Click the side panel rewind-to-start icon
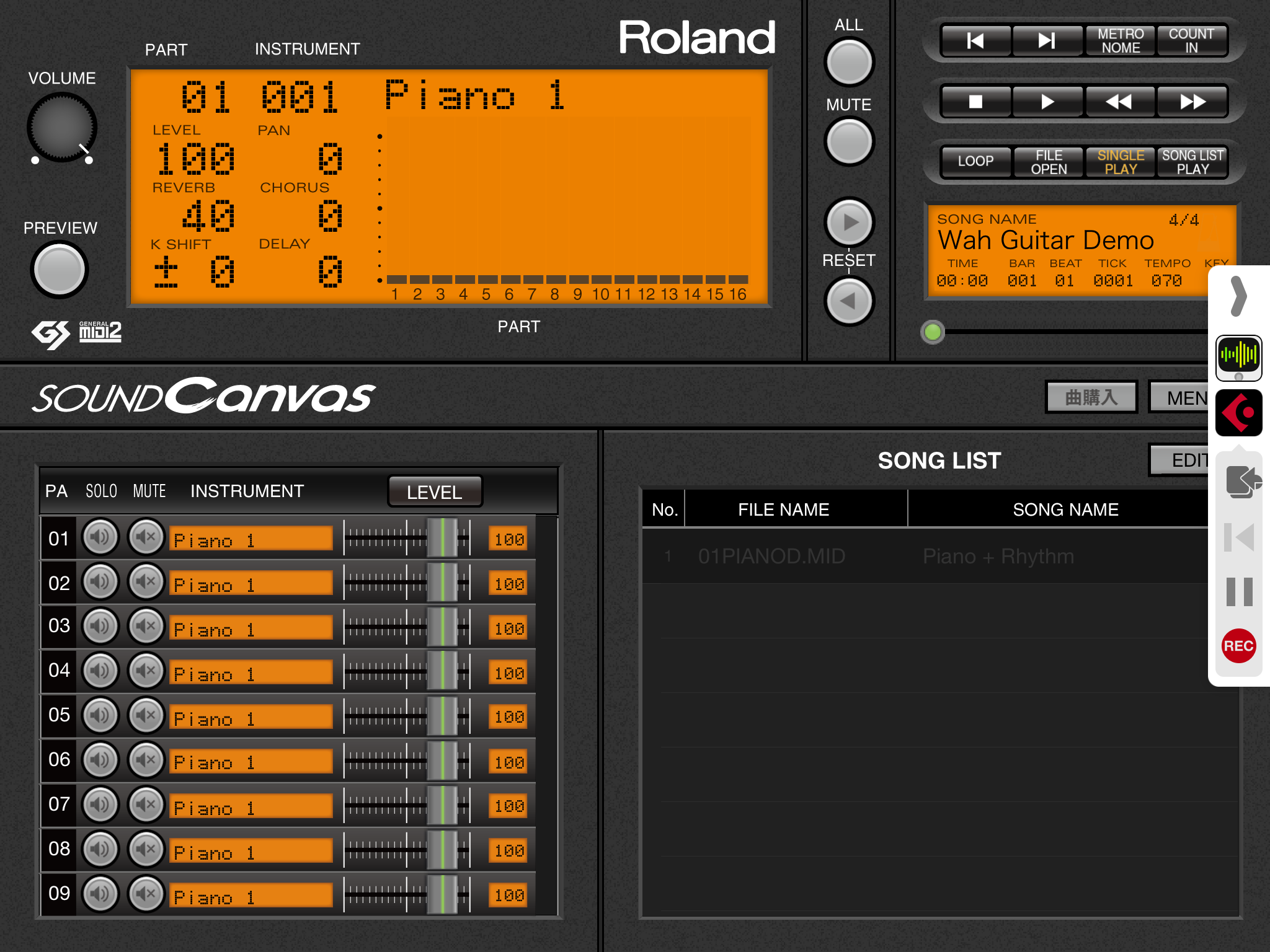 click(1239, 537)
